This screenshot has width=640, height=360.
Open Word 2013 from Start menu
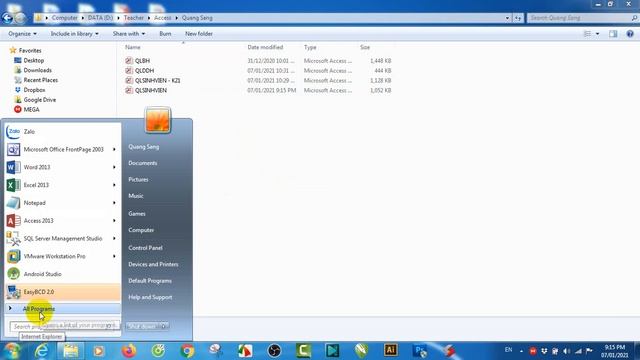pos(62,167)
